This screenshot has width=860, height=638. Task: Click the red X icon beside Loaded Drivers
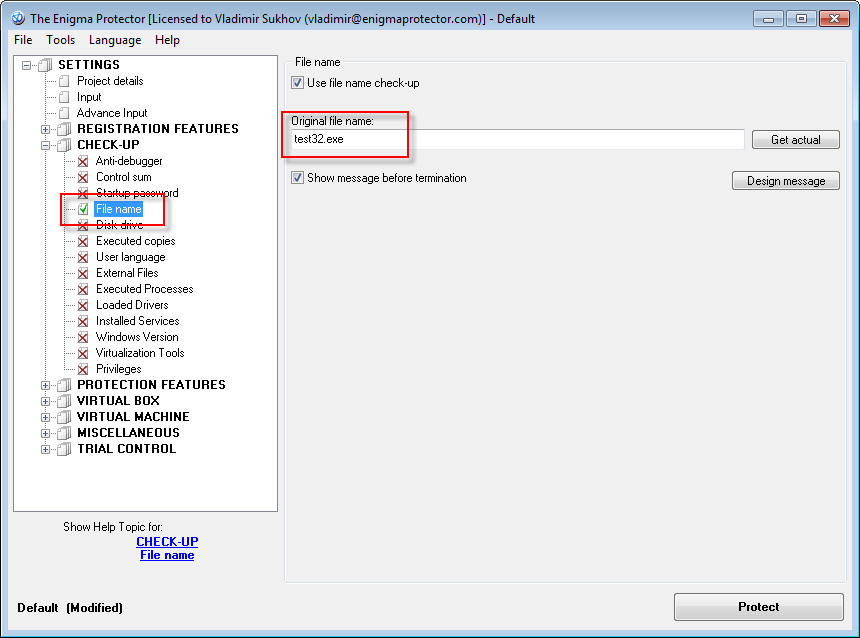[83, 305]
